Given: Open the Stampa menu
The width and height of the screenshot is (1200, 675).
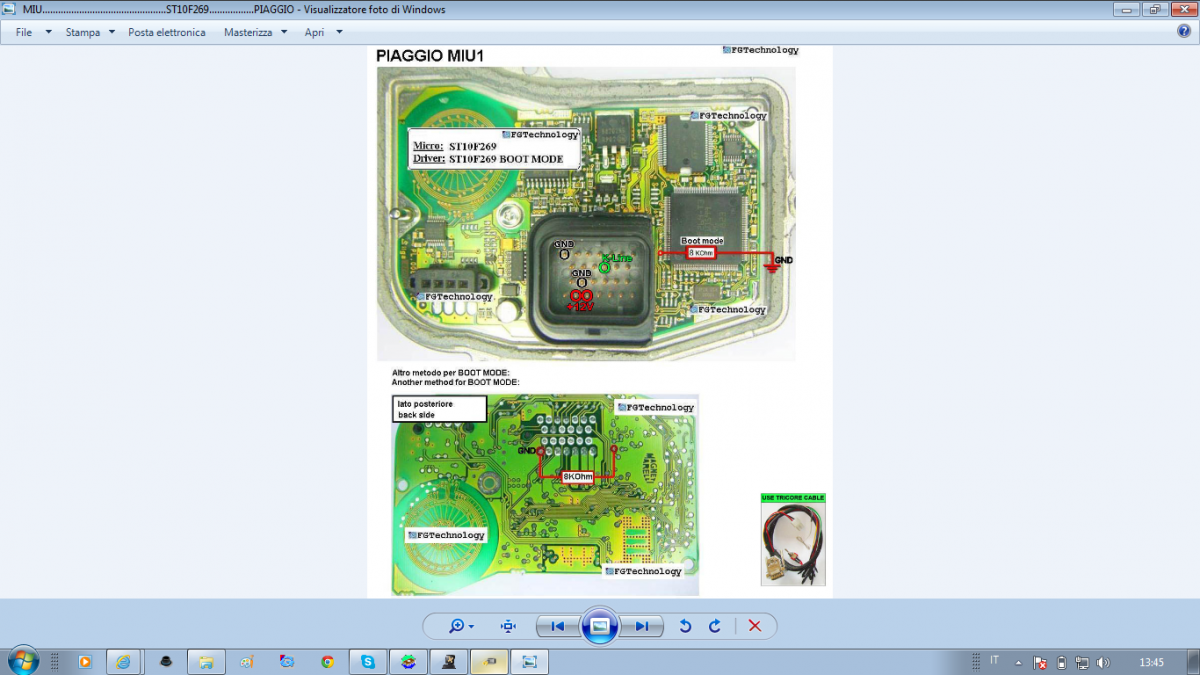Looking at the screenshot, I should click(83, 32).
